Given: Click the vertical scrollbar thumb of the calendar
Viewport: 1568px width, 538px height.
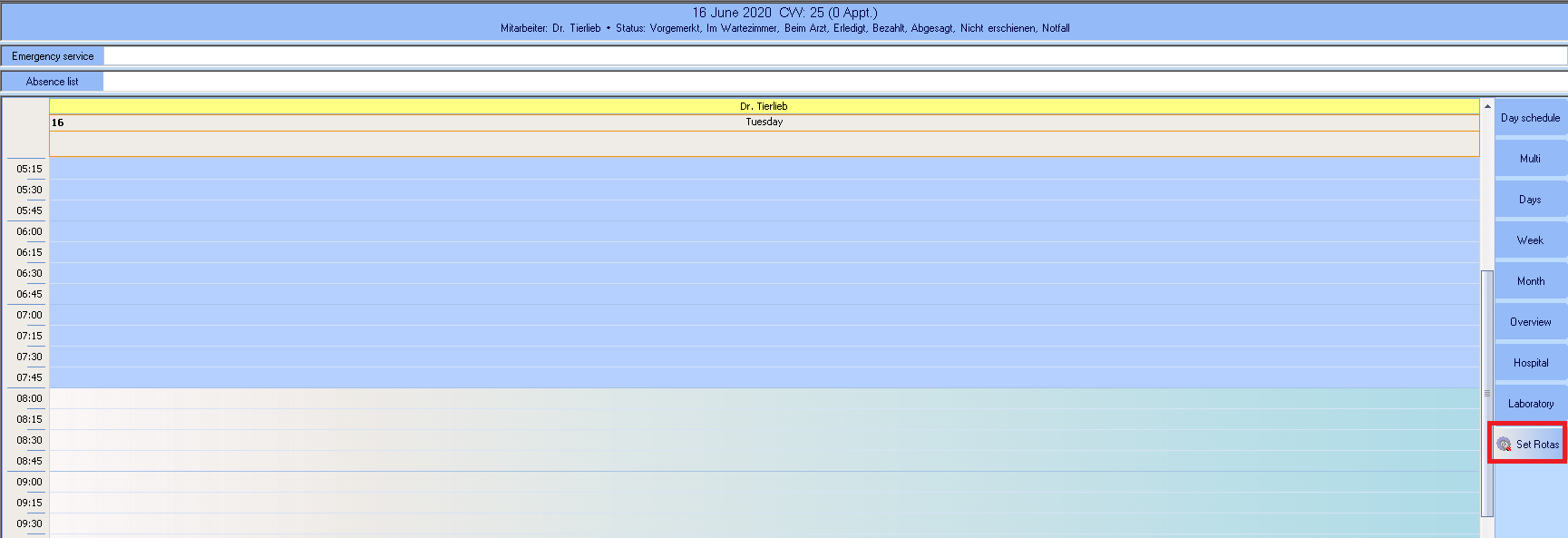Looking at the screenshot, I should click(x=1487, y=393).
